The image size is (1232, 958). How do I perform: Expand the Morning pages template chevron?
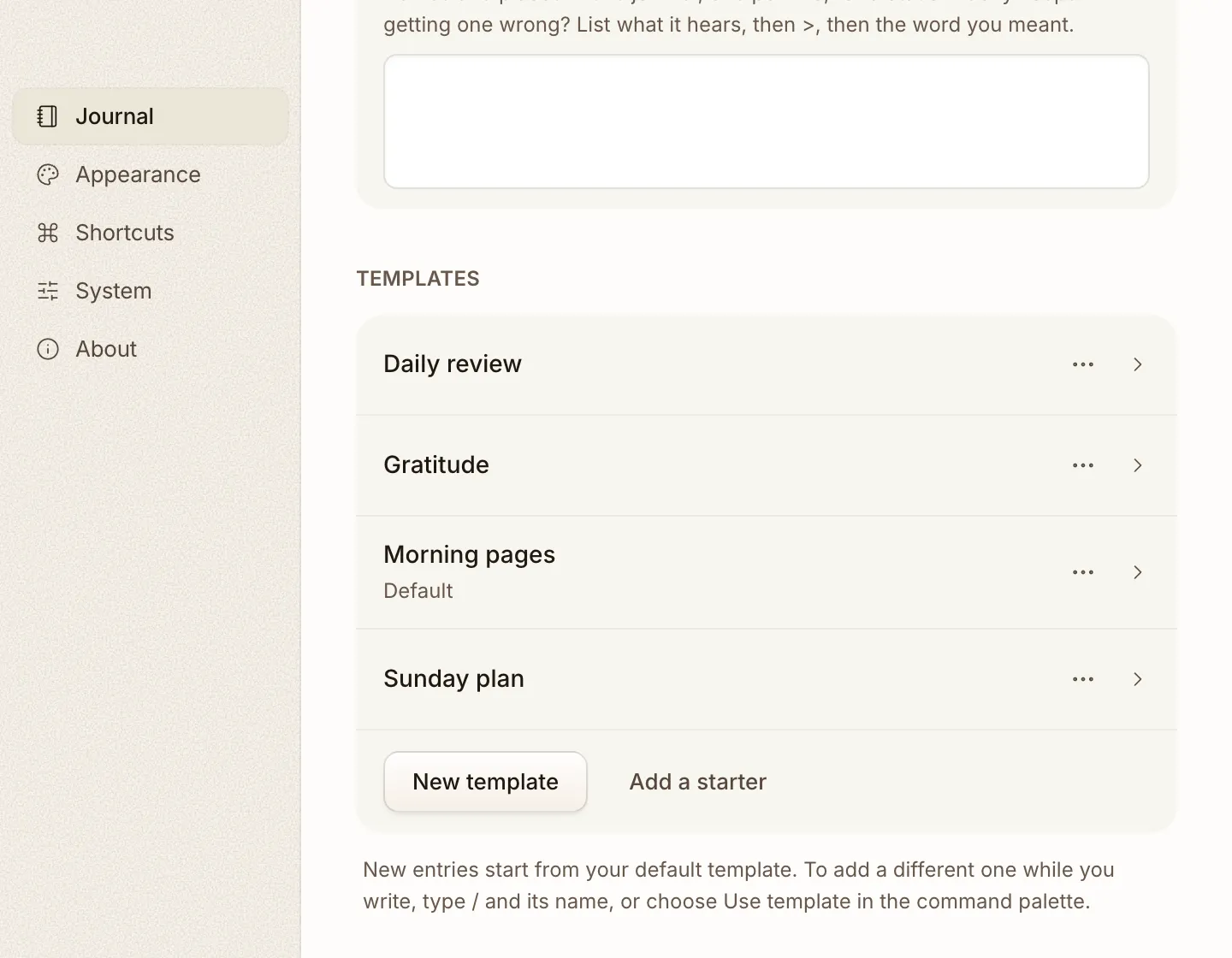pyautogui.click(x=1138, y=572)
